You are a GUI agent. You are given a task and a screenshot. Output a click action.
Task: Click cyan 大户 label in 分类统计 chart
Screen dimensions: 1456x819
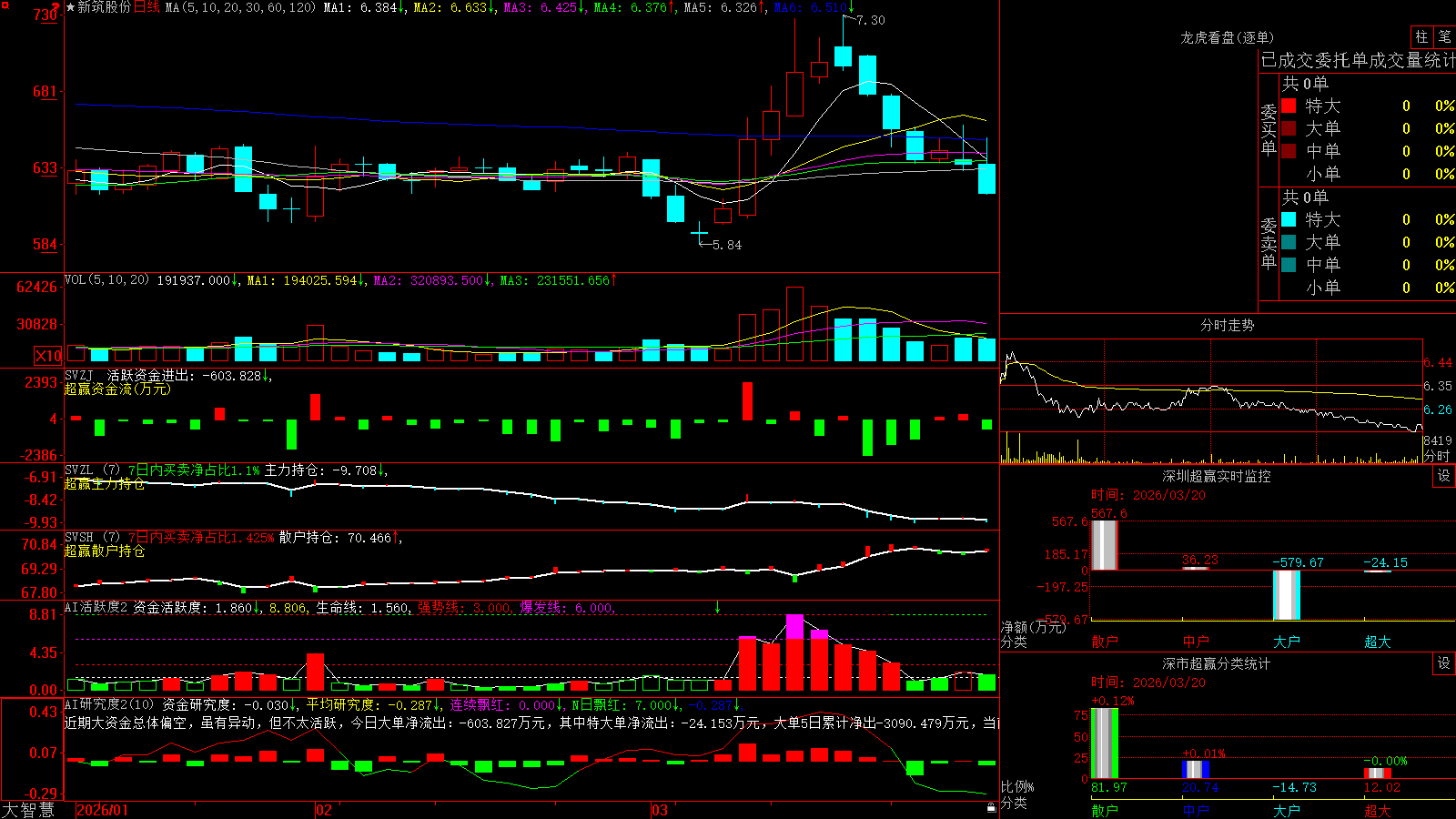click(x=1286, y=810)
